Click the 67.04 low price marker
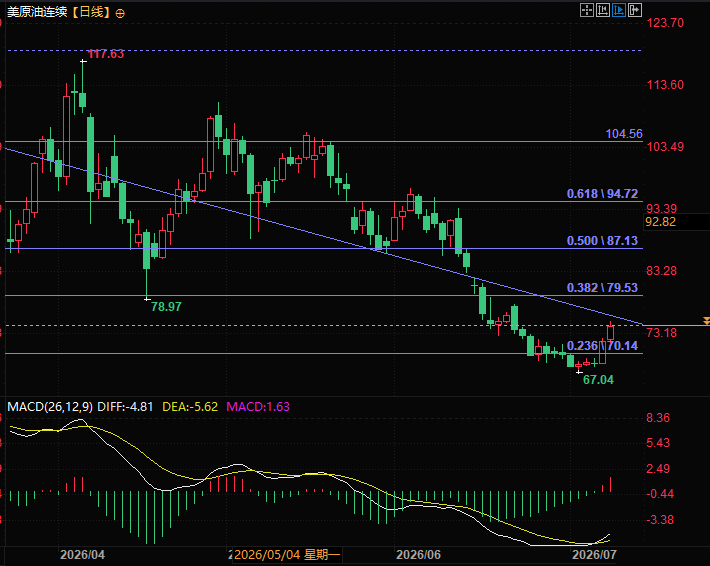Viewport: 710px width, 566px height. coord(598,380)
